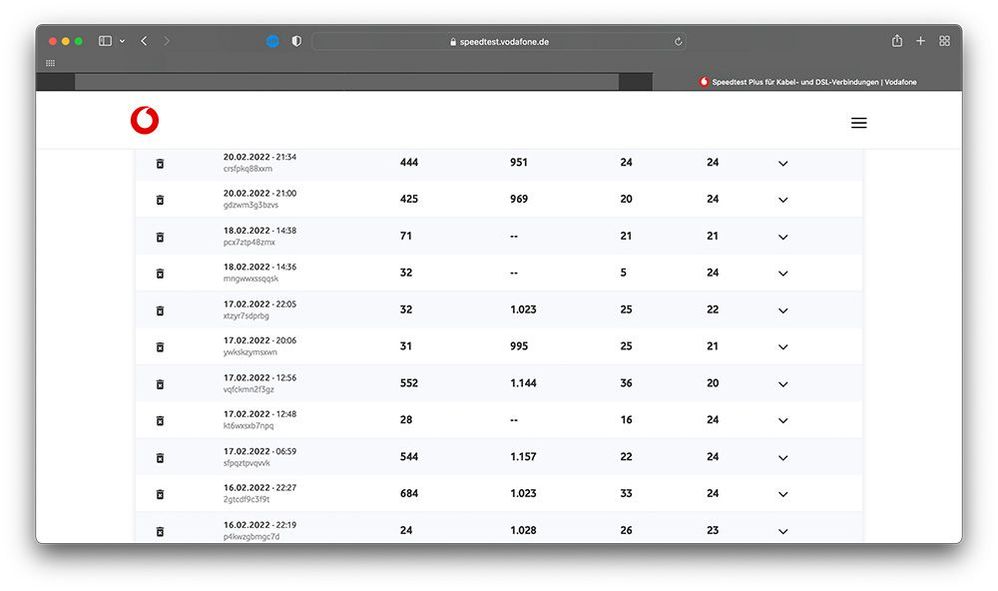
Task: Click the 1.144 value
Action: [x=523, y=383]
